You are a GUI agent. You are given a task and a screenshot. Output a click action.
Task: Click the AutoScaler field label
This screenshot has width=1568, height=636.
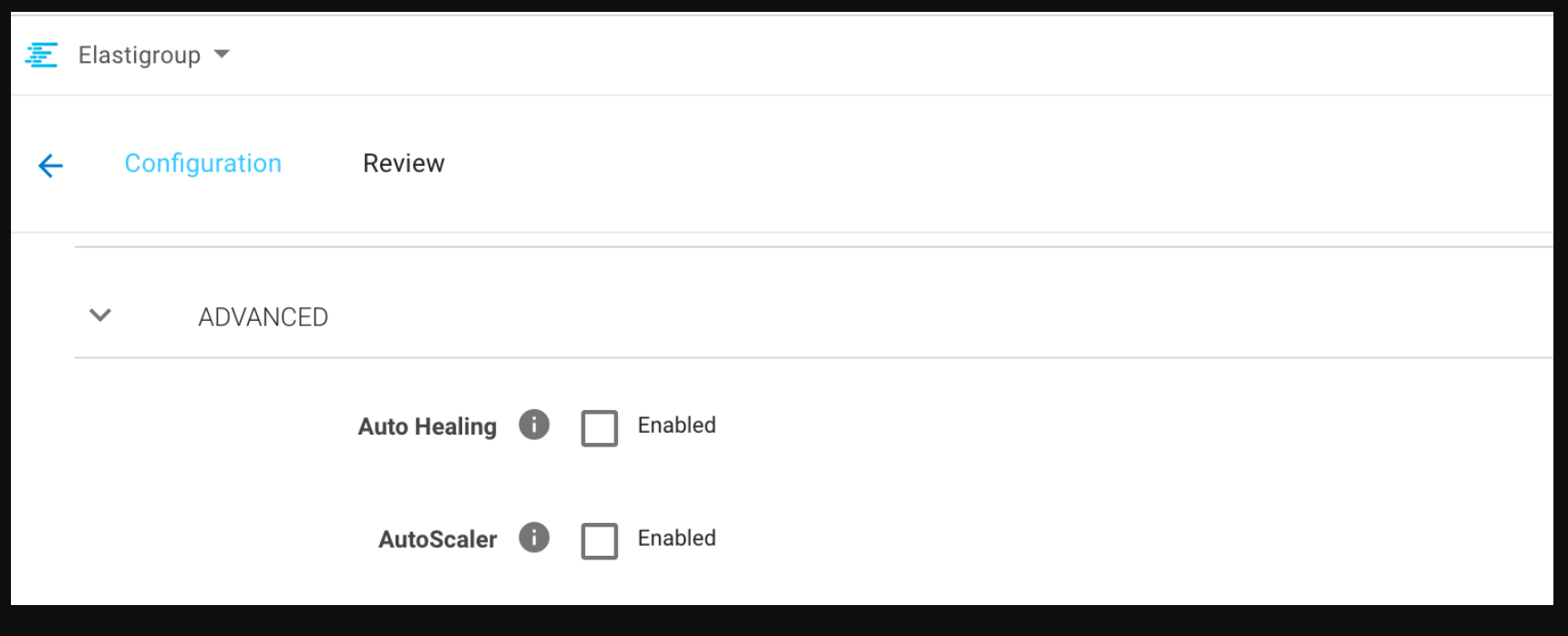click(x=438, y=539)
